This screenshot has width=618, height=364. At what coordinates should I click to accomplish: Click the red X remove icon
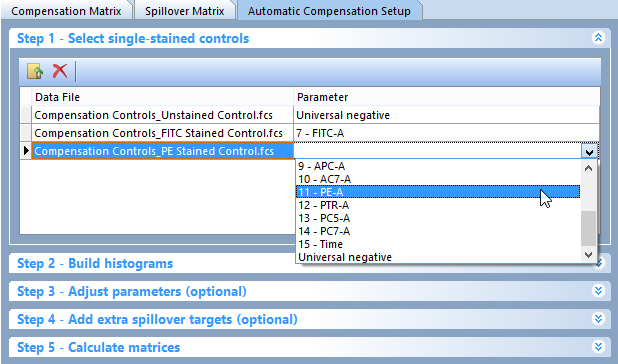60,71
